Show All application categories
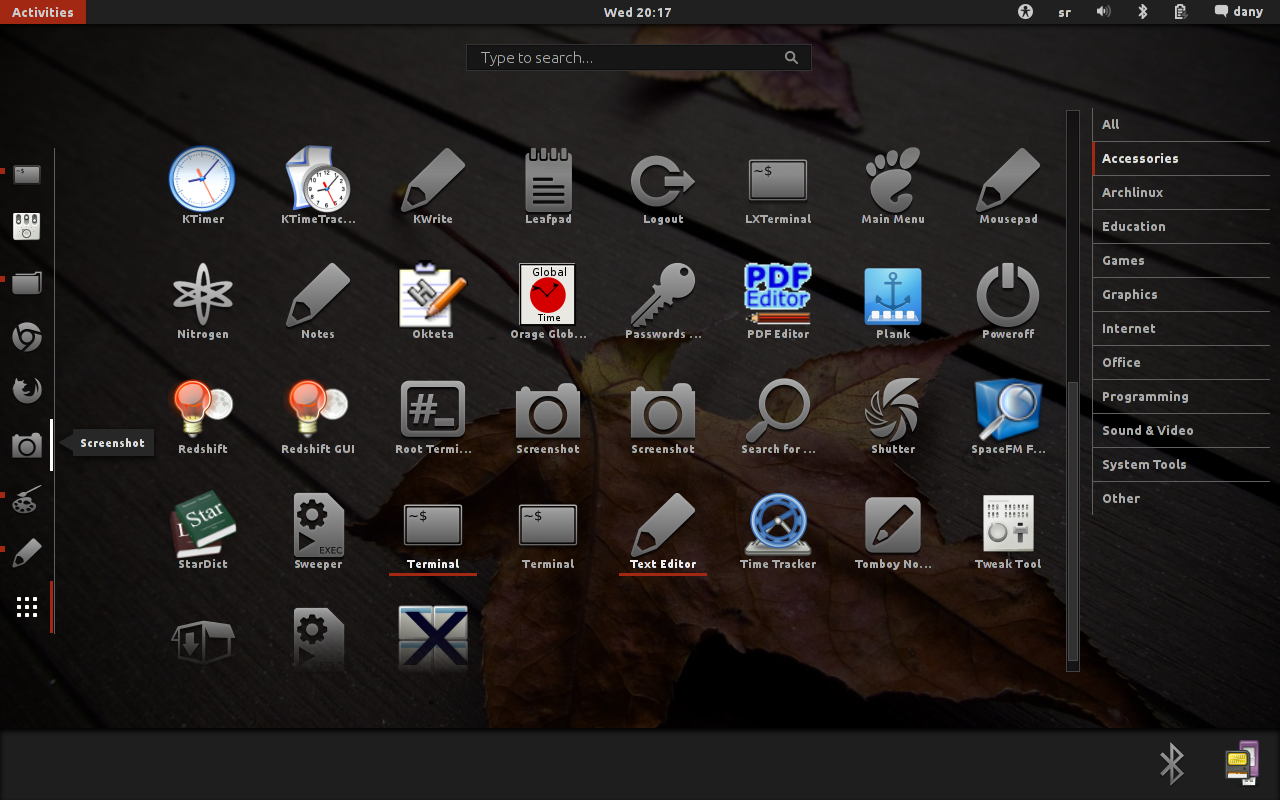Screen dimensions: 1280x800 click(1181, 124)
